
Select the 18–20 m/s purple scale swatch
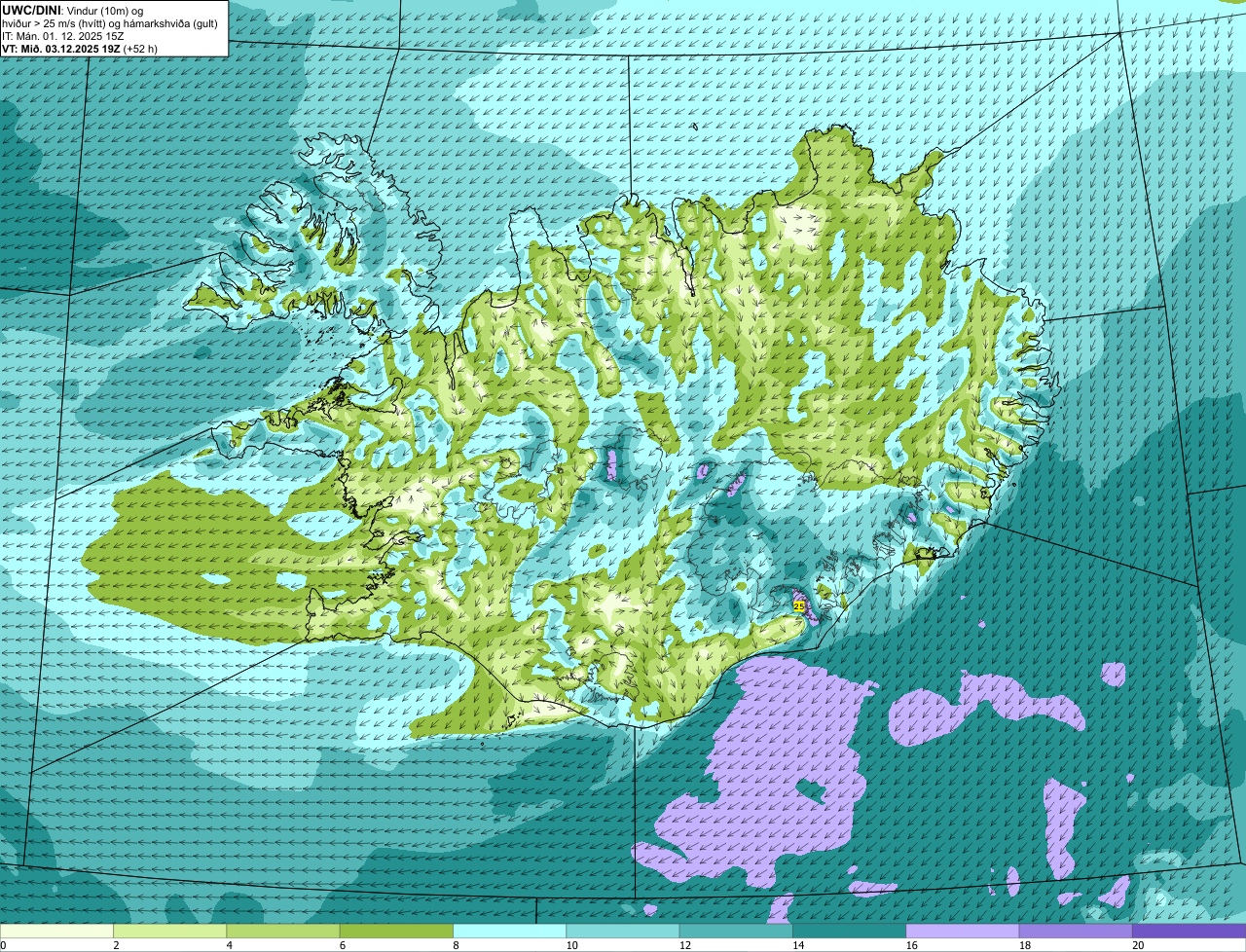point(1076,932)
